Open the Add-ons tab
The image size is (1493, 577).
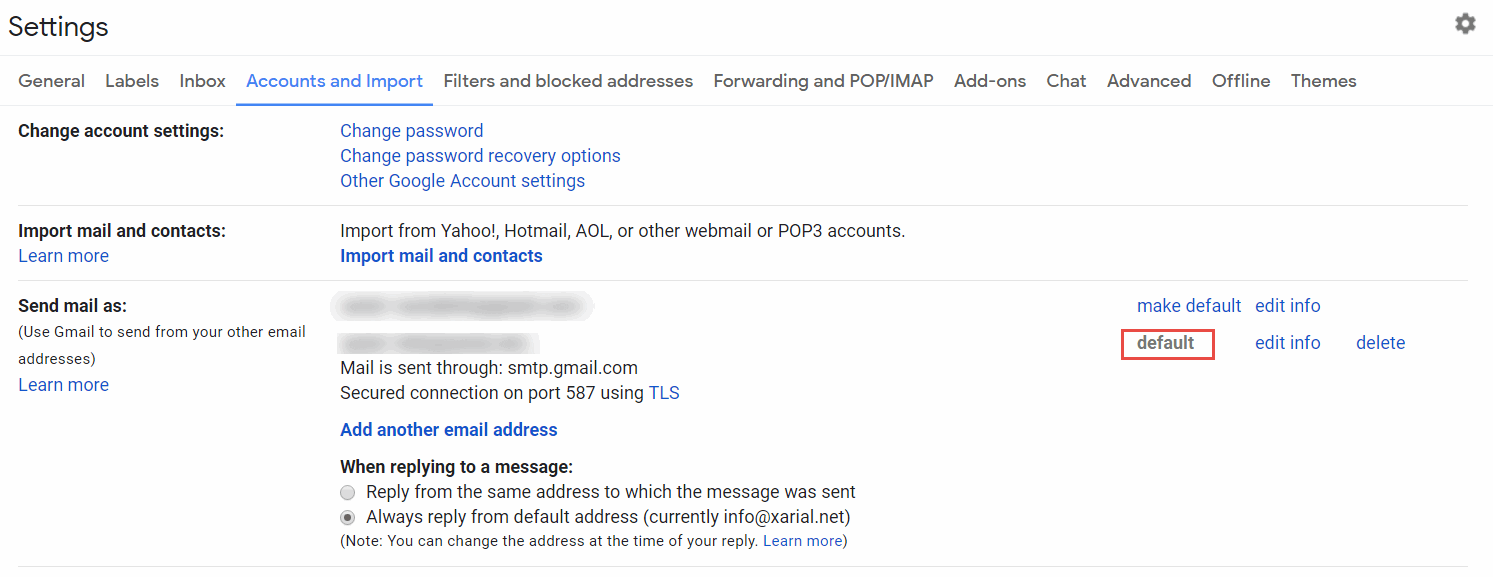(x=989, y=80)
